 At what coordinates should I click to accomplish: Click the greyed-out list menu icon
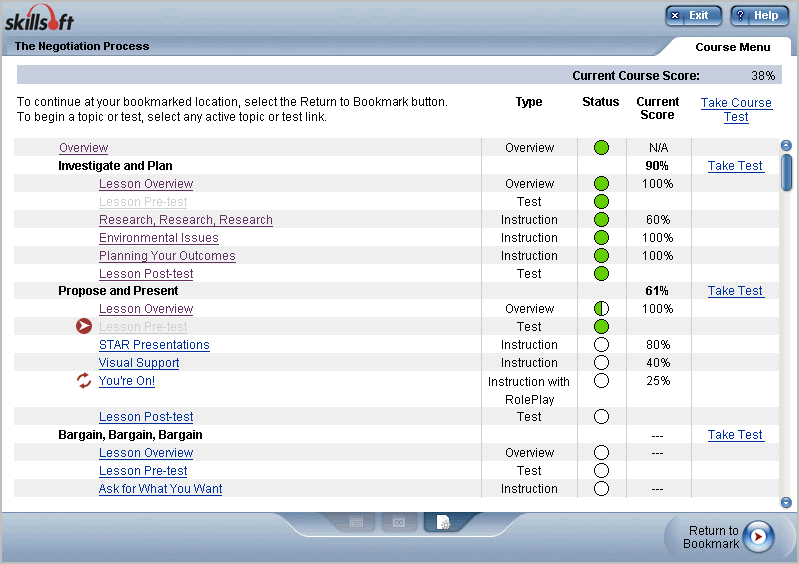(356, 522)
